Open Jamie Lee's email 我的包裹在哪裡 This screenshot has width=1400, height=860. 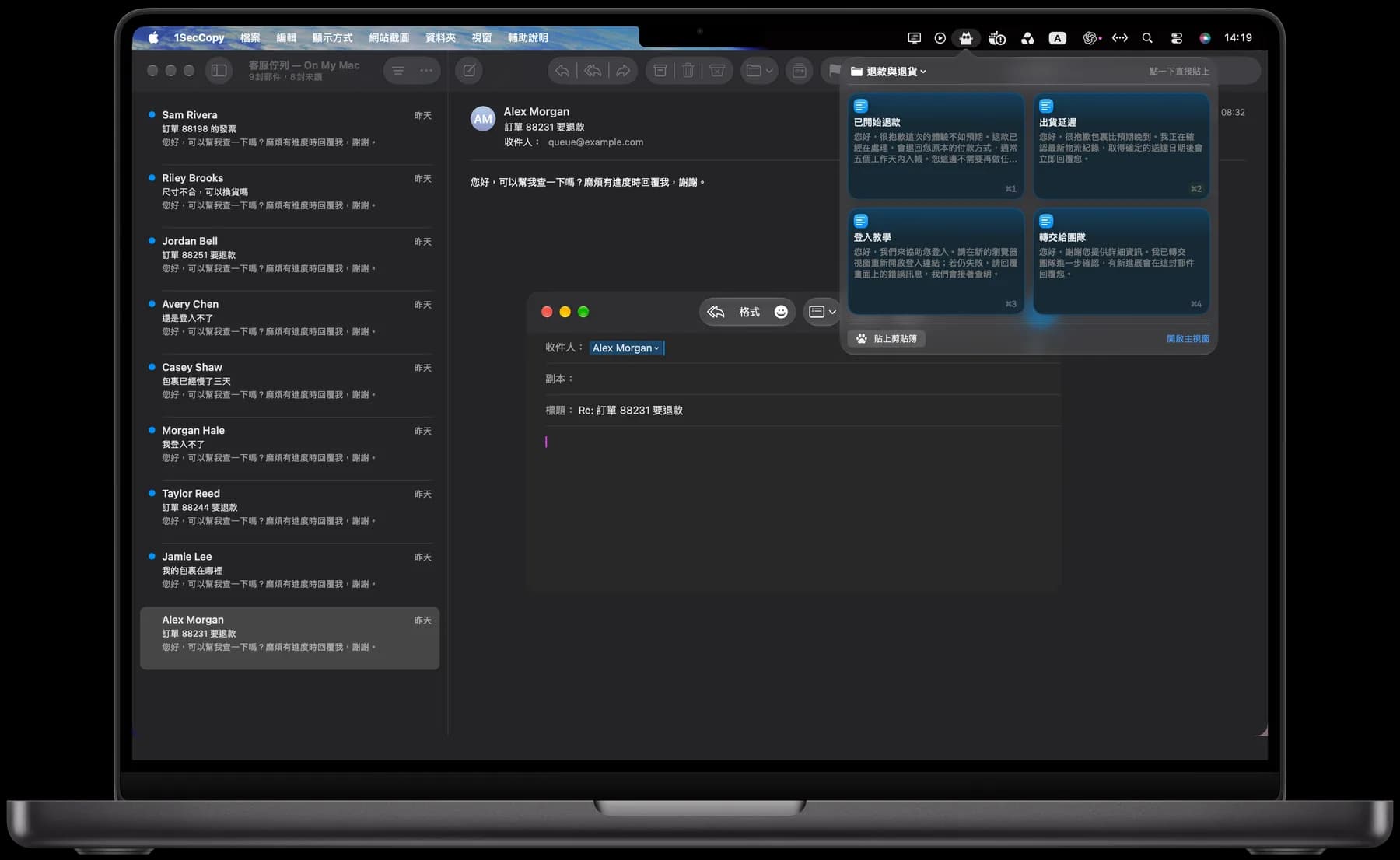pos(289,569)
